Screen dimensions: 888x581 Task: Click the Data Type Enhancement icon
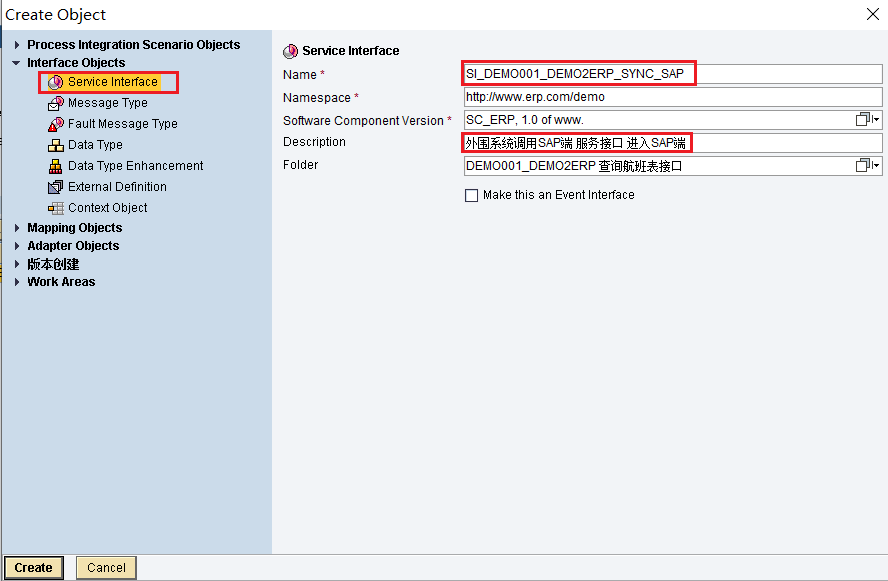[56, 166]
